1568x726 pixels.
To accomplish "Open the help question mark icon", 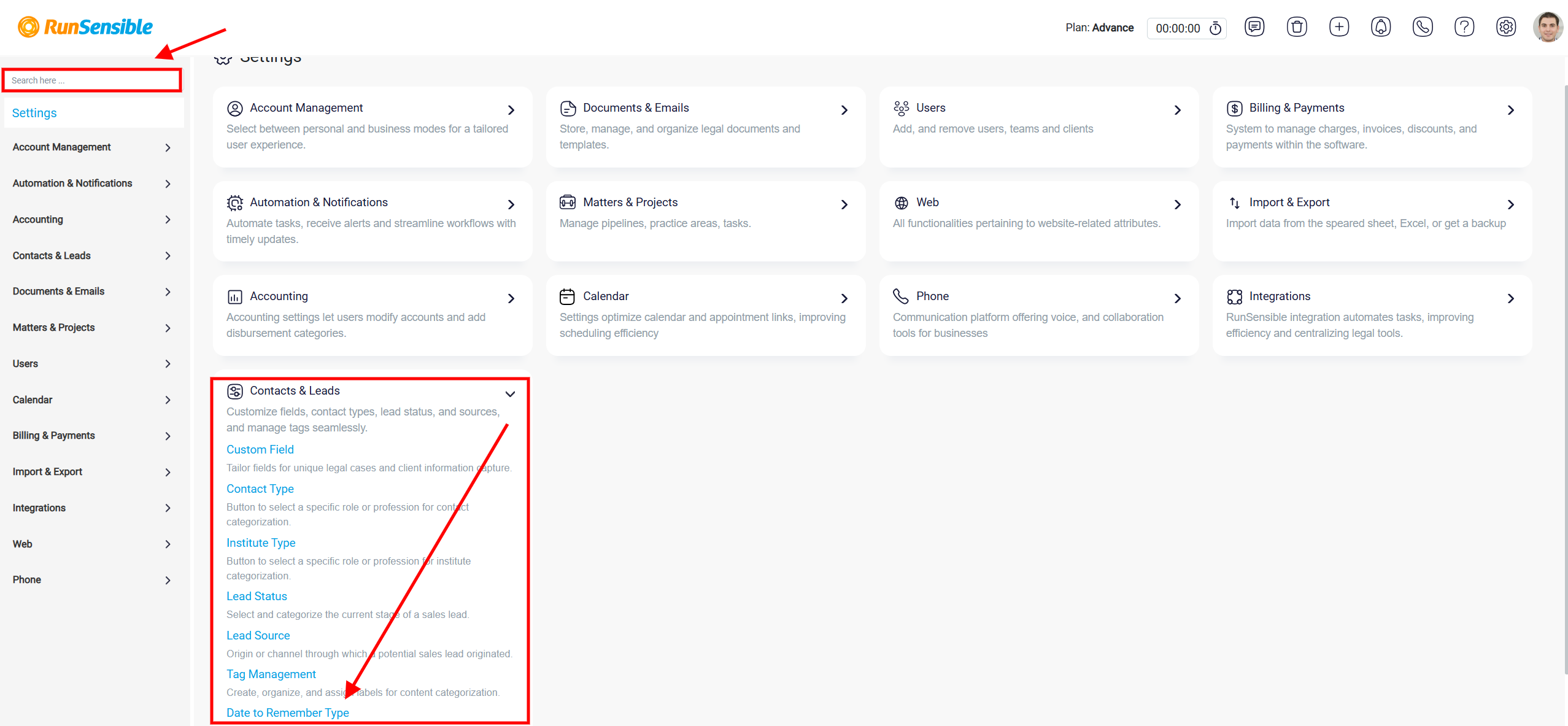I will (x=1464, y=27).
